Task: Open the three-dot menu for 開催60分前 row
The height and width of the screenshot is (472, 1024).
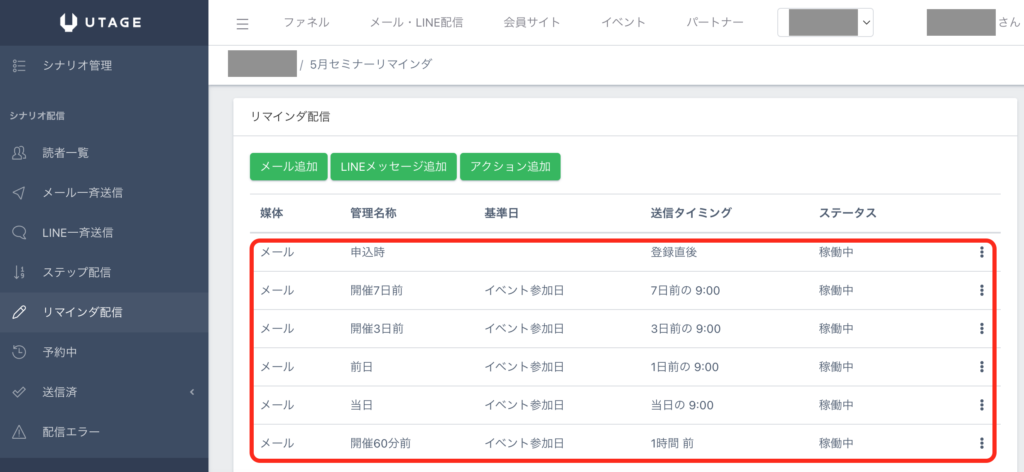Action: (981, 443)
